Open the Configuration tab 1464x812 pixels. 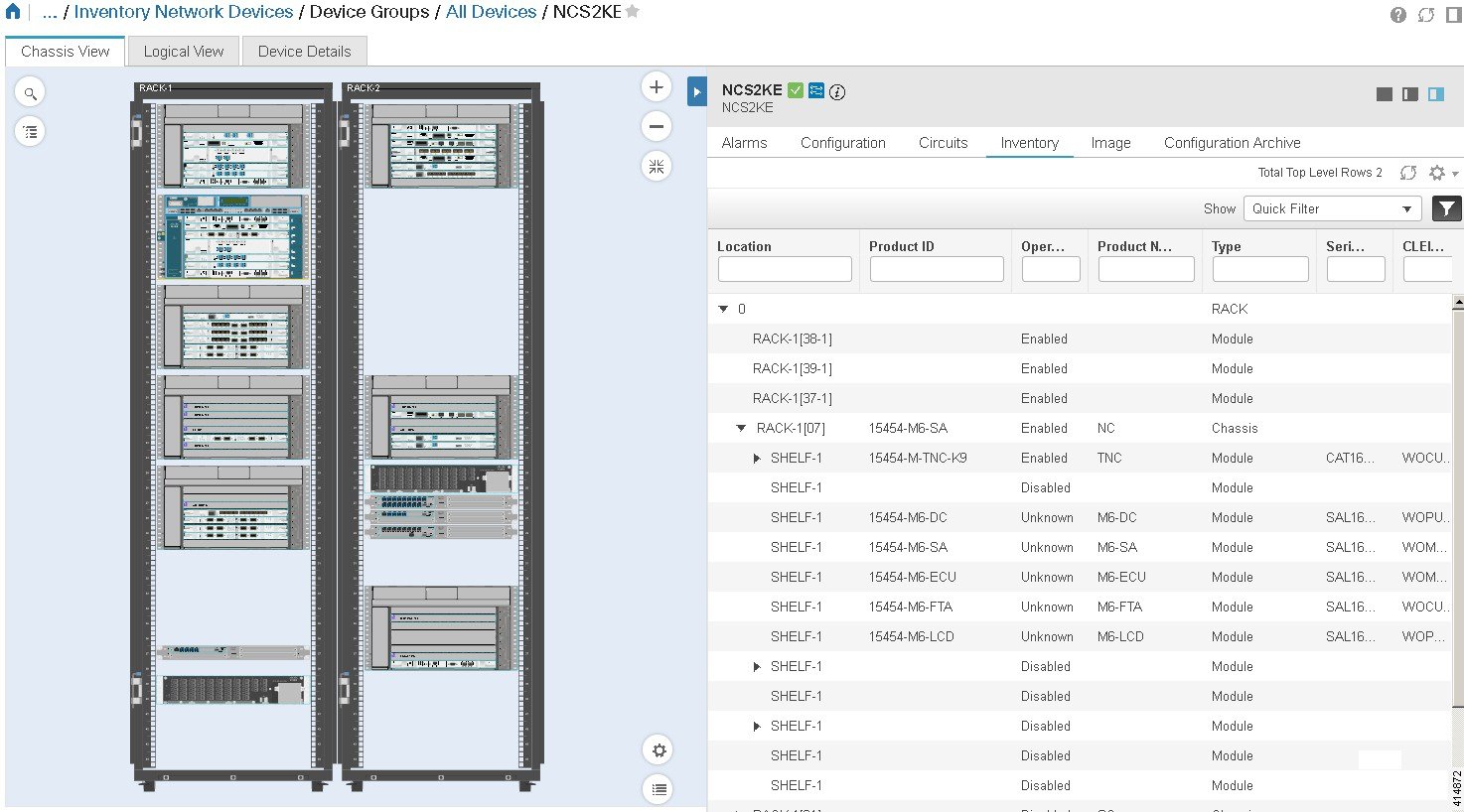(x=843, y=143)
